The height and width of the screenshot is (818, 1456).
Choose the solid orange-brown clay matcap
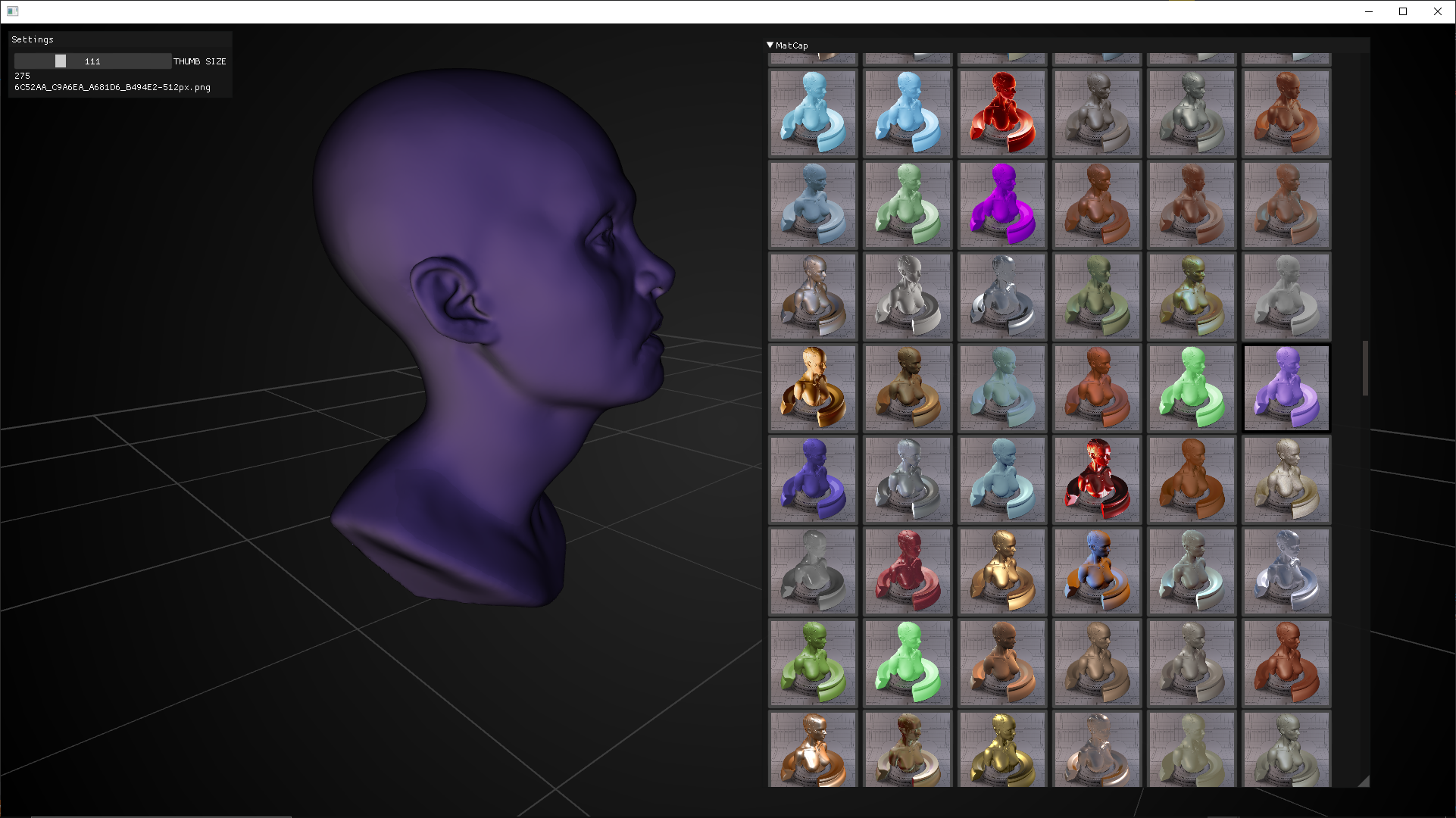[1192, 479]
